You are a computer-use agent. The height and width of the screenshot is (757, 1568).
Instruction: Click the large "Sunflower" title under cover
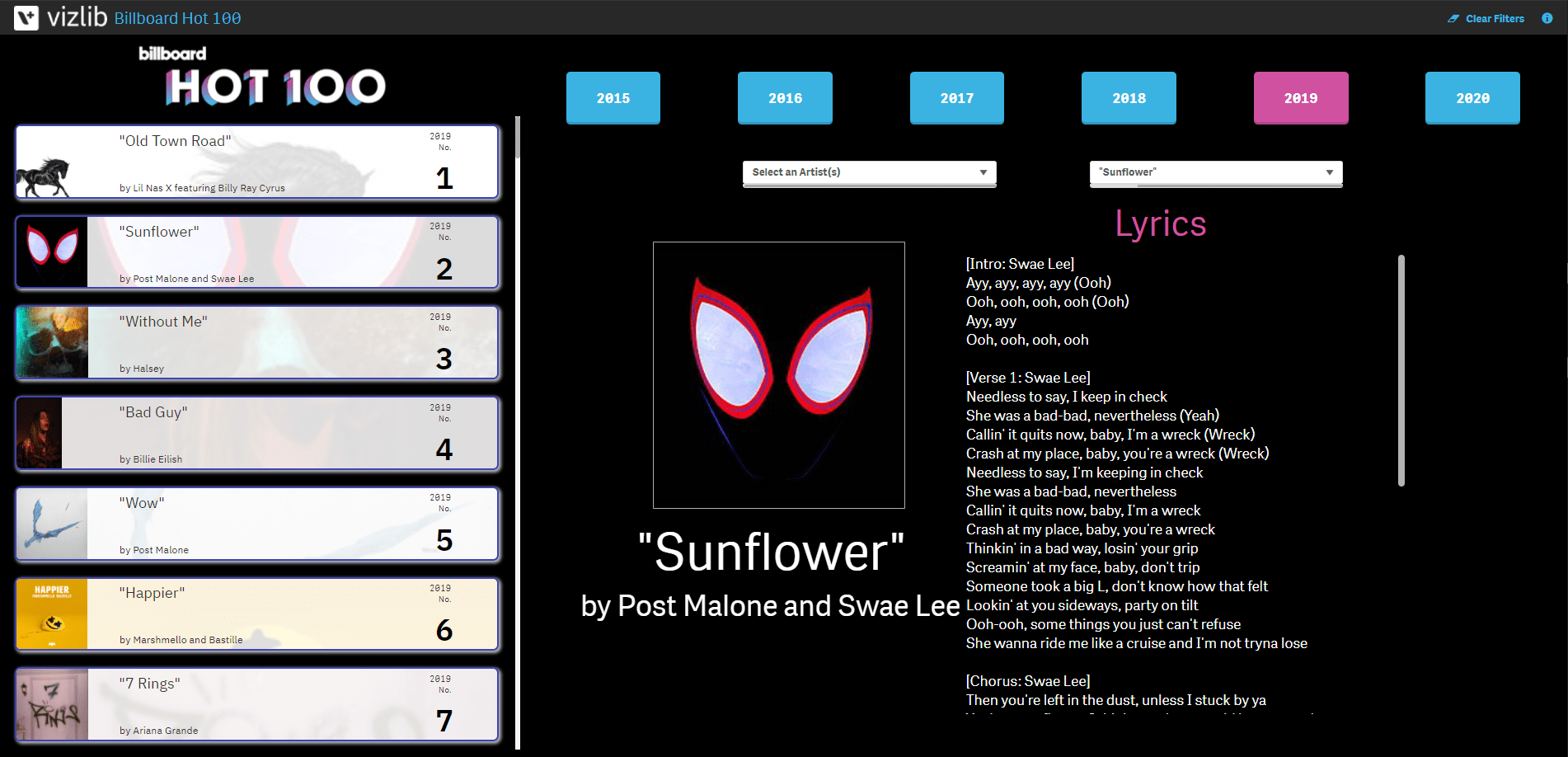point(772,552)
